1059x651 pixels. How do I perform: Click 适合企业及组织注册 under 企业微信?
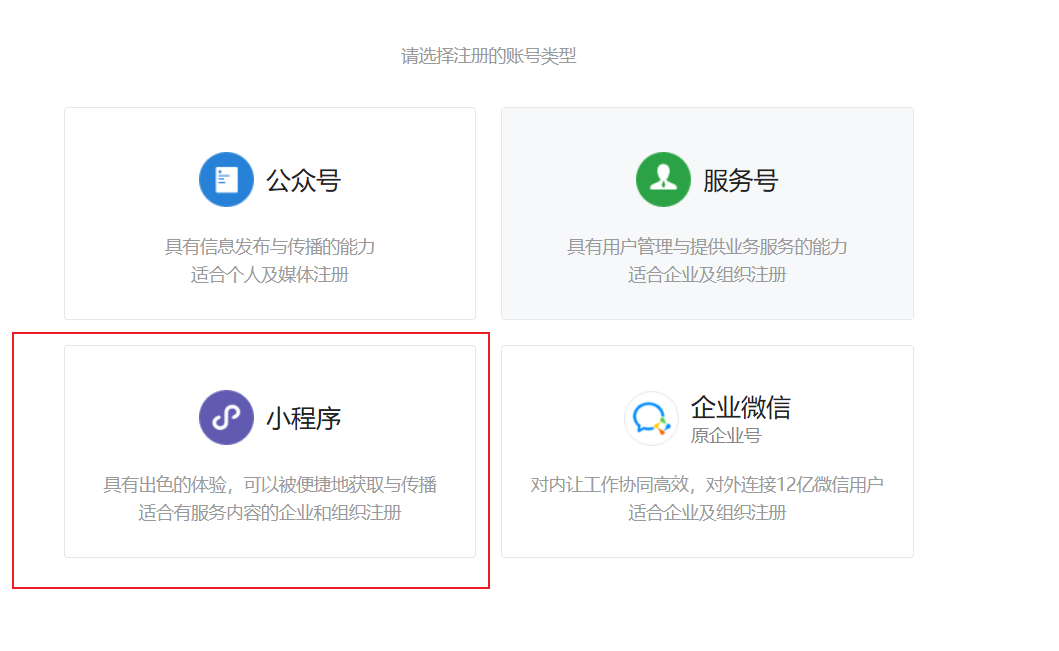tap(707, 513)
